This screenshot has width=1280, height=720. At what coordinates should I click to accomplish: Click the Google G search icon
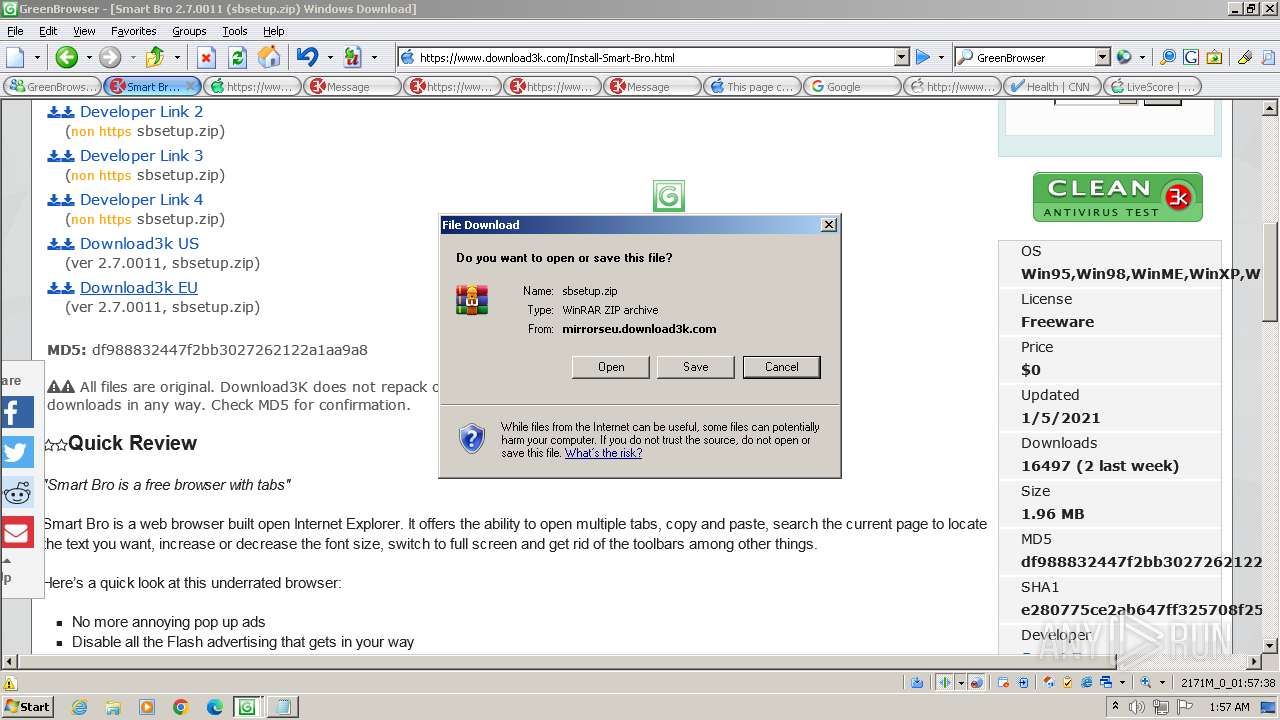tap(1191, 57)
